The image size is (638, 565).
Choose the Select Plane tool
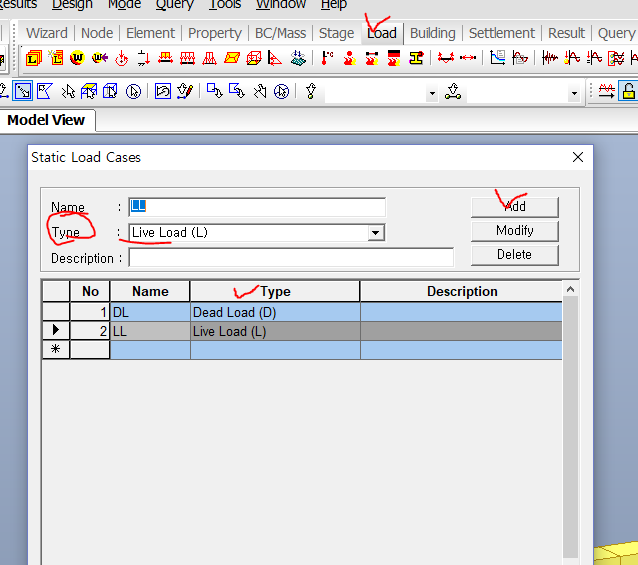[x=89, y=91]
